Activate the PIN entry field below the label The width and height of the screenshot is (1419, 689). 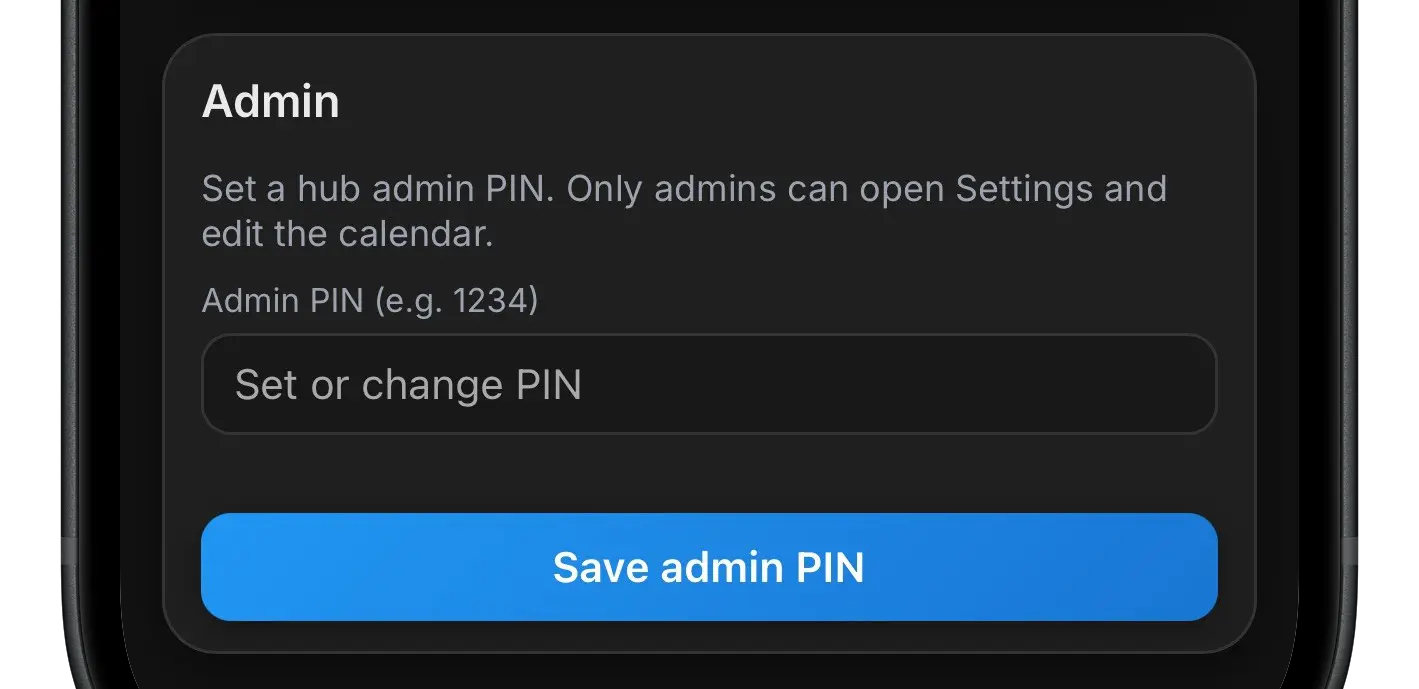click(x=708, y=384)
